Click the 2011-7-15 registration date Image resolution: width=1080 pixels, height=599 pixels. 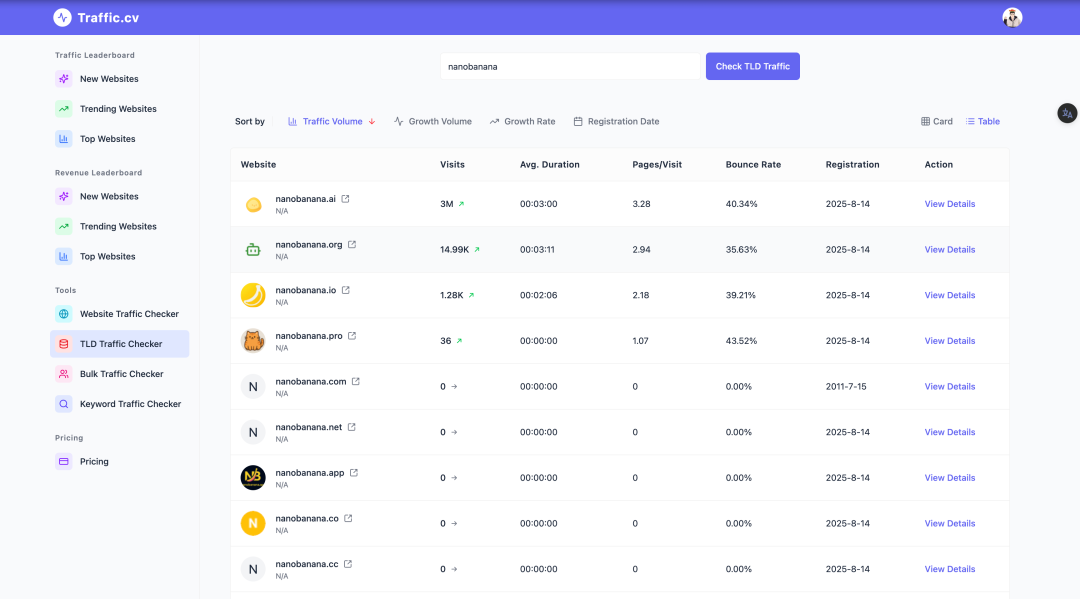coord(846,386)
